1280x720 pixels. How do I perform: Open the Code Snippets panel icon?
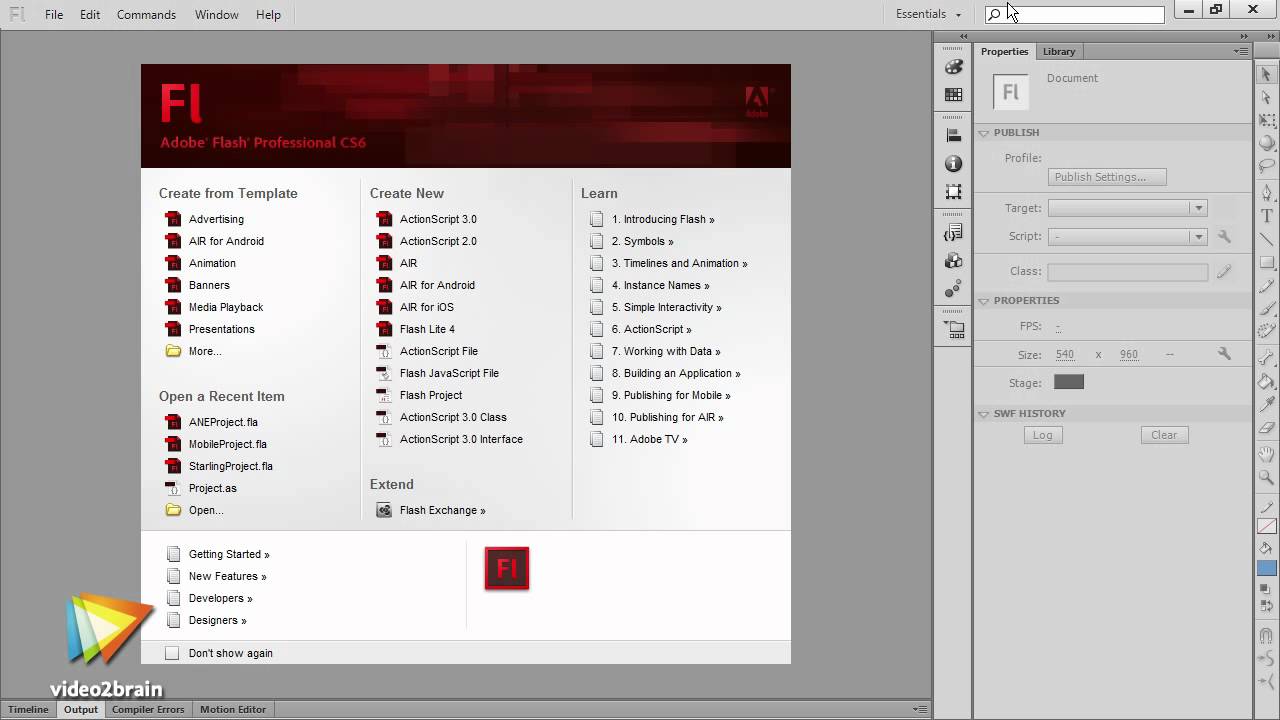954,232
